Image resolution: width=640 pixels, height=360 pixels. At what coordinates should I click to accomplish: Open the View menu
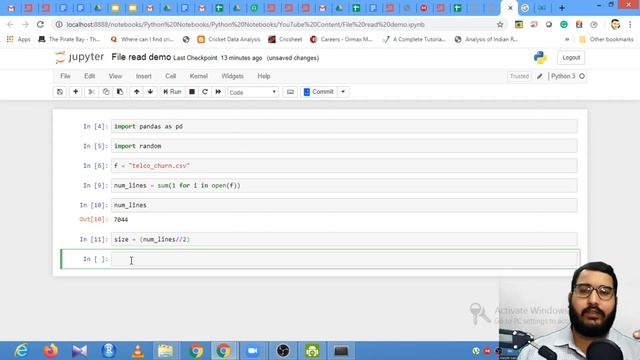click(x=115, y=76)
